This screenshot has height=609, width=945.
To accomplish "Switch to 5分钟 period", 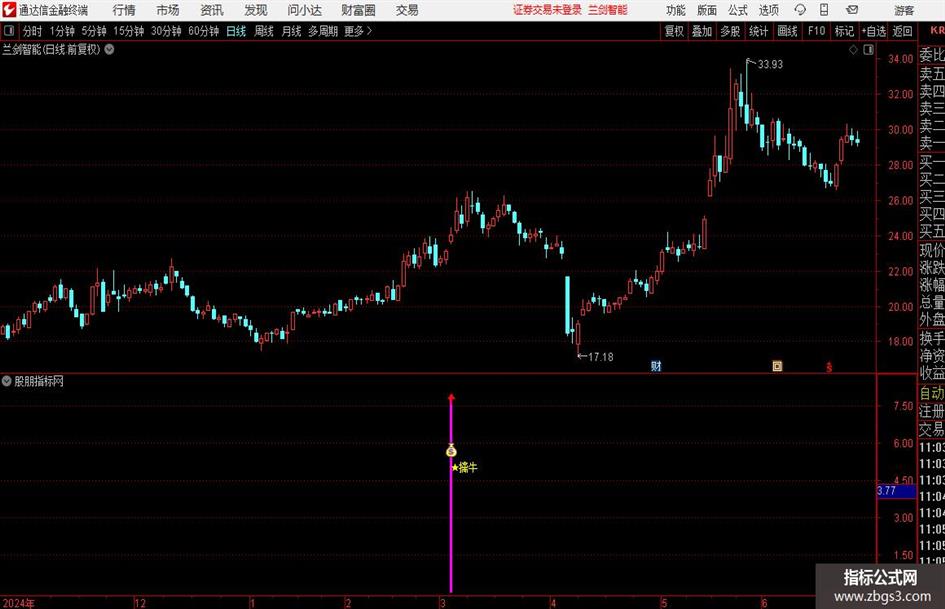I will tap(94, 31).
